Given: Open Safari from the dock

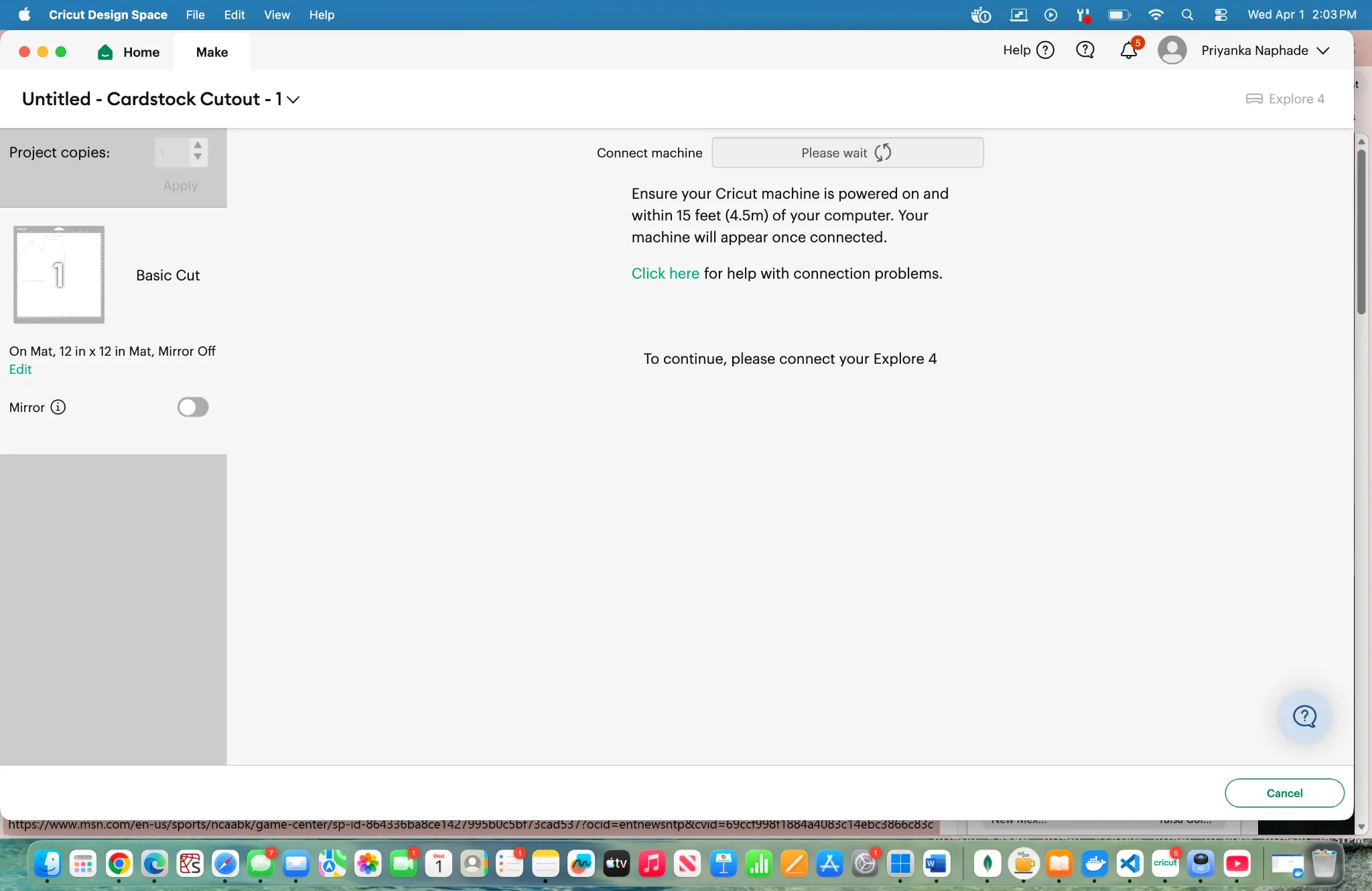Looking at the screenshot, I should coord(225,864).
